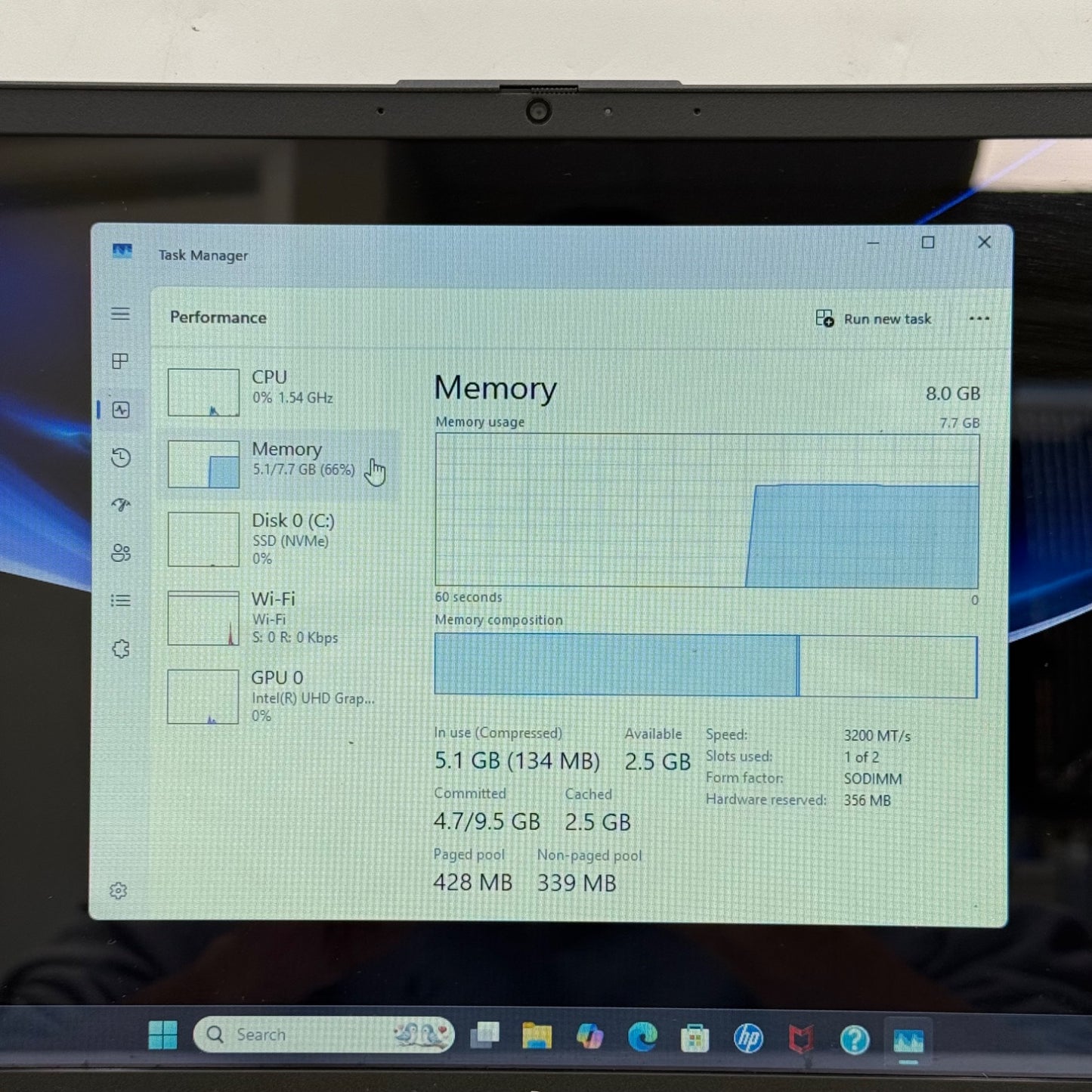
Task: Open the App history page icon
Action: point(121,457)
